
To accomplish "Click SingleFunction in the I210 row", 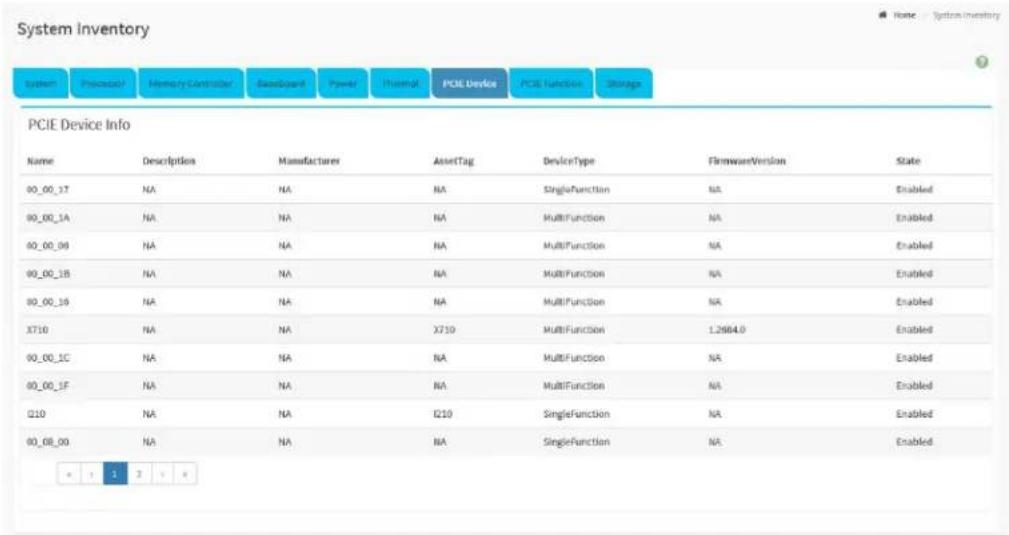I will (x=577, y=415).
